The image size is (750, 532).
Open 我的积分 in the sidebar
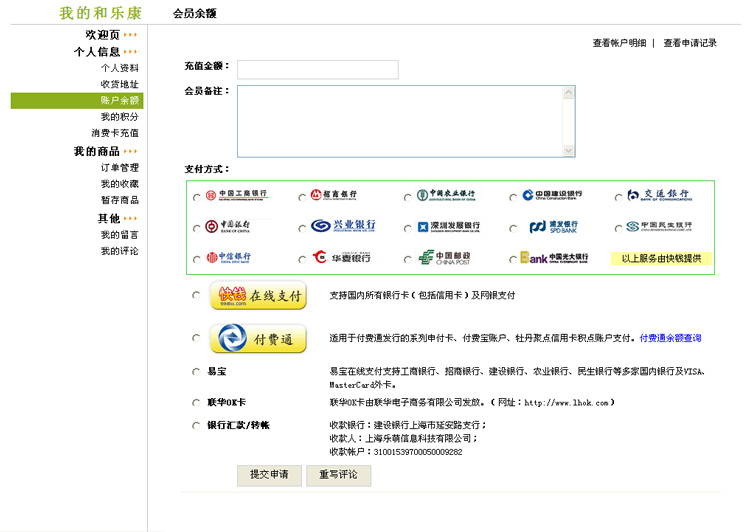coord(120,117)
